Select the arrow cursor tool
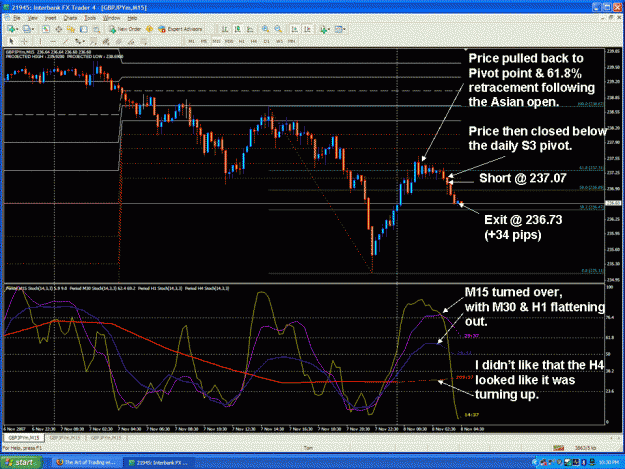The height and width of the screenshot is (469, 625). coord(12,41)
